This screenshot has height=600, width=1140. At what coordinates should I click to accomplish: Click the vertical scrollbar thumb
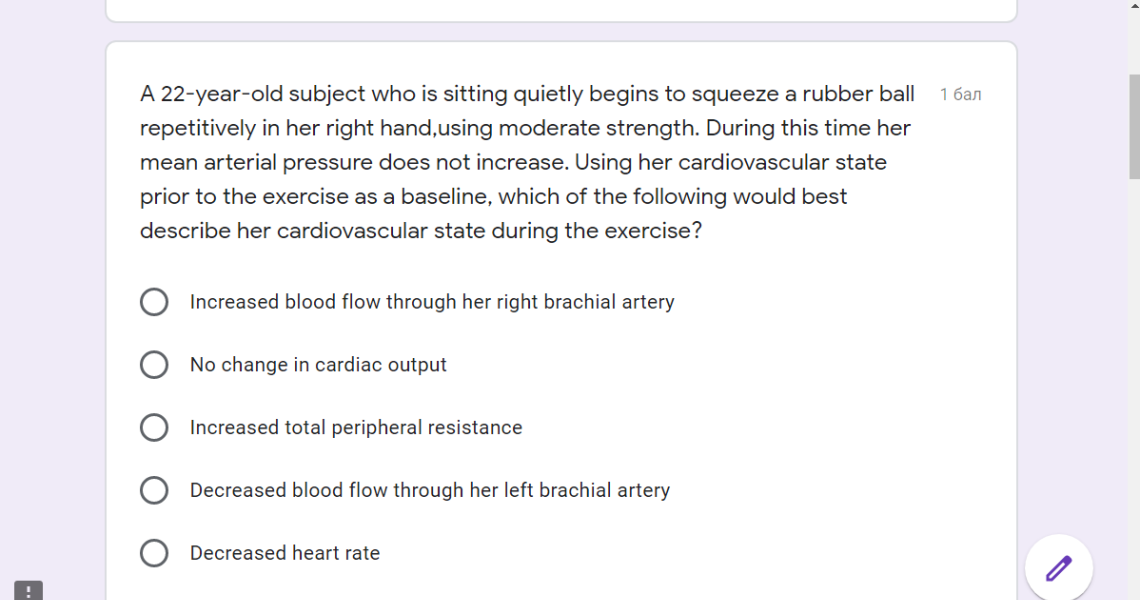pos(1134,127)
